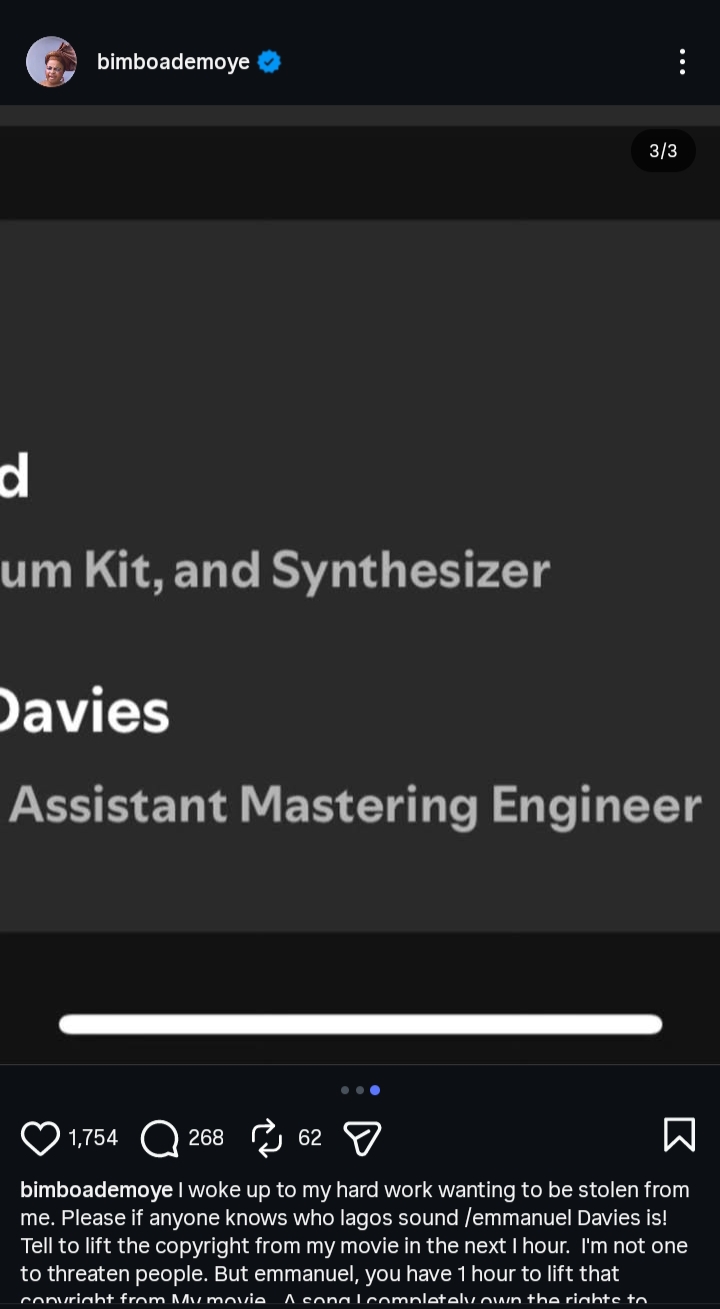Save the post with the bookmark icon
Image resolution: width=720 pixels, height=1309 pixels.
click(679, 1135)
